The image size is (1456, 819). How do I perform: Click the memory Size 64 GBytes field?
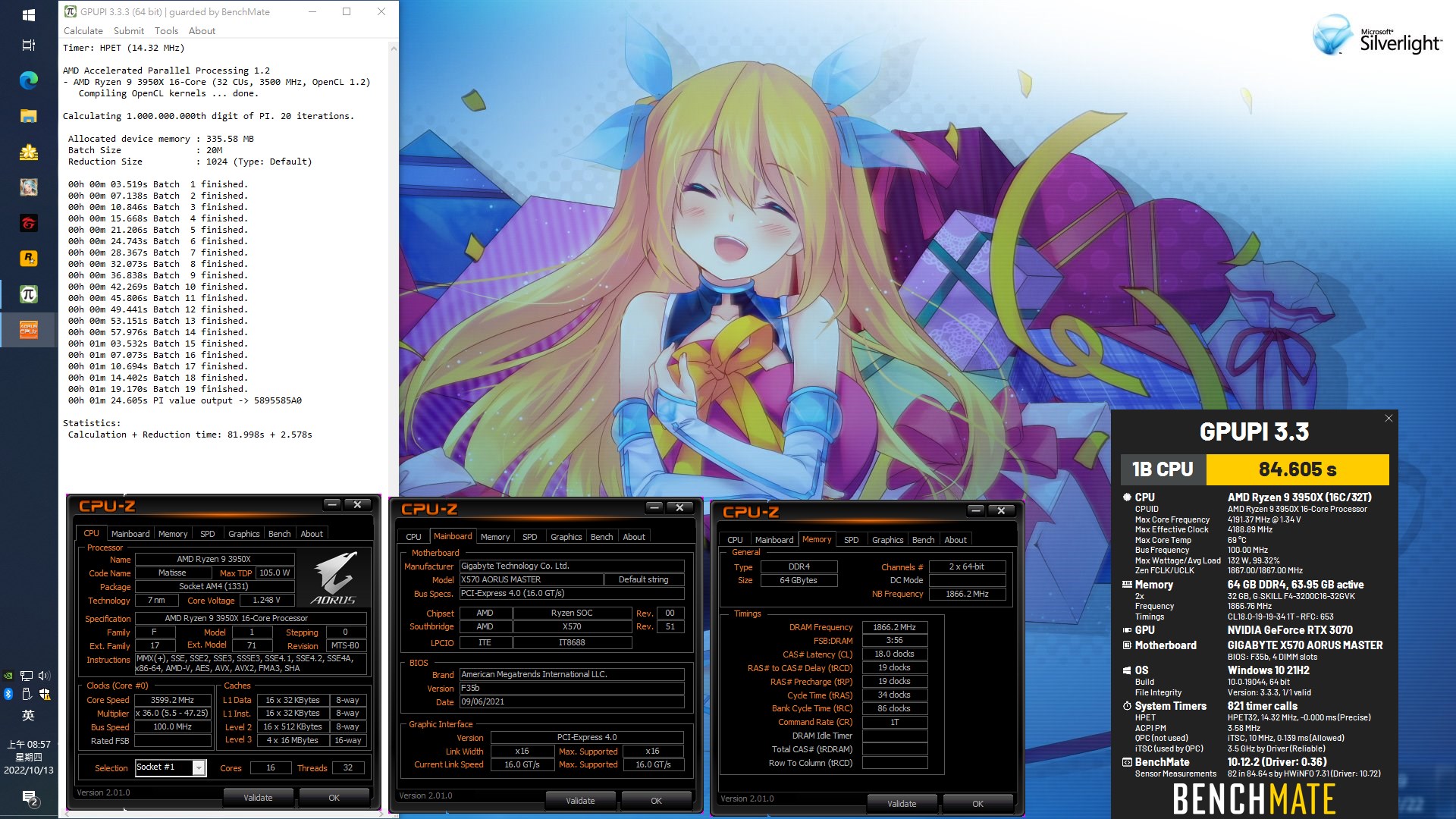tap(799, 580)
